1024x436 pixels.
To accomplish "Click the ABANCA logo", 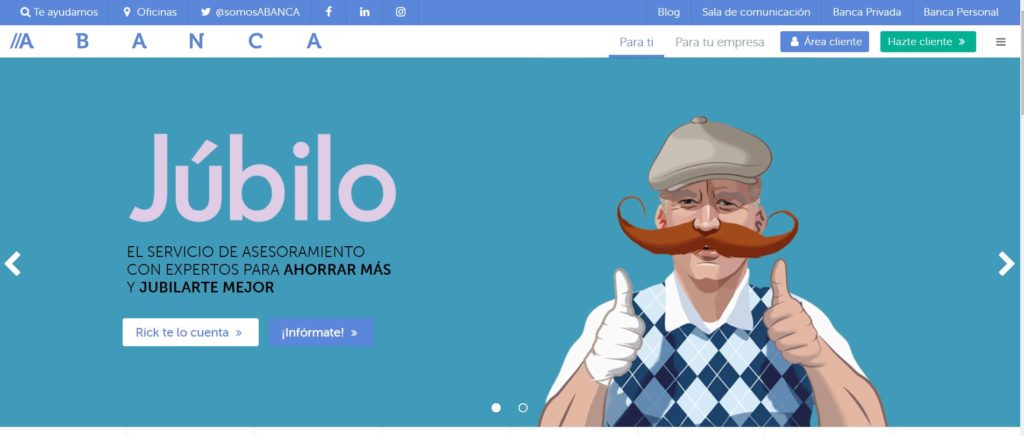I will [167, 42].
